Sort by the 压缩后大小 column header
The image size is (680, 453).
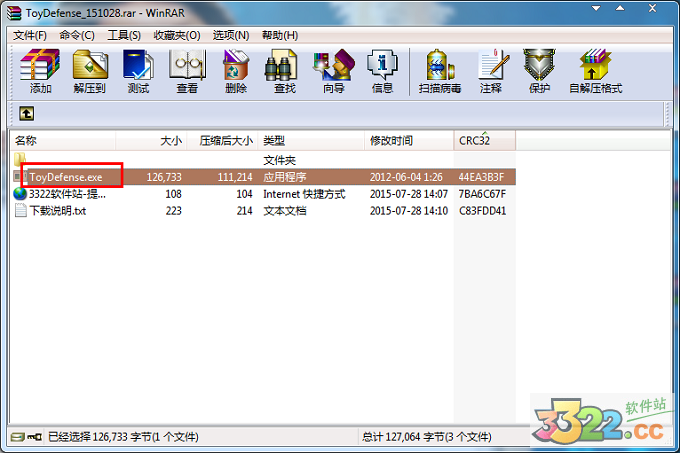[222, 140]
